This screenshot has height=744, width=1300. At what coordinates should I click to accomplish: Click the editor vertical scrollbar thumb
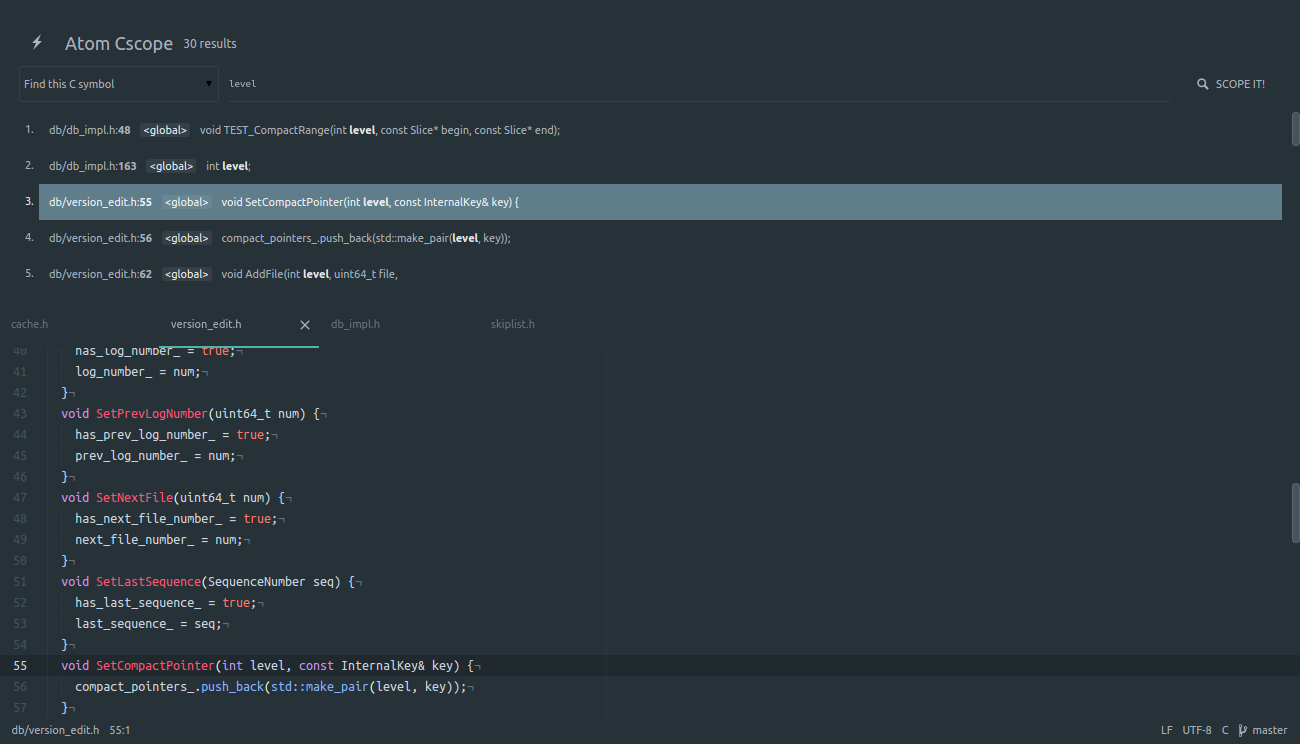pyautogui.click(x=1295, y=512)
